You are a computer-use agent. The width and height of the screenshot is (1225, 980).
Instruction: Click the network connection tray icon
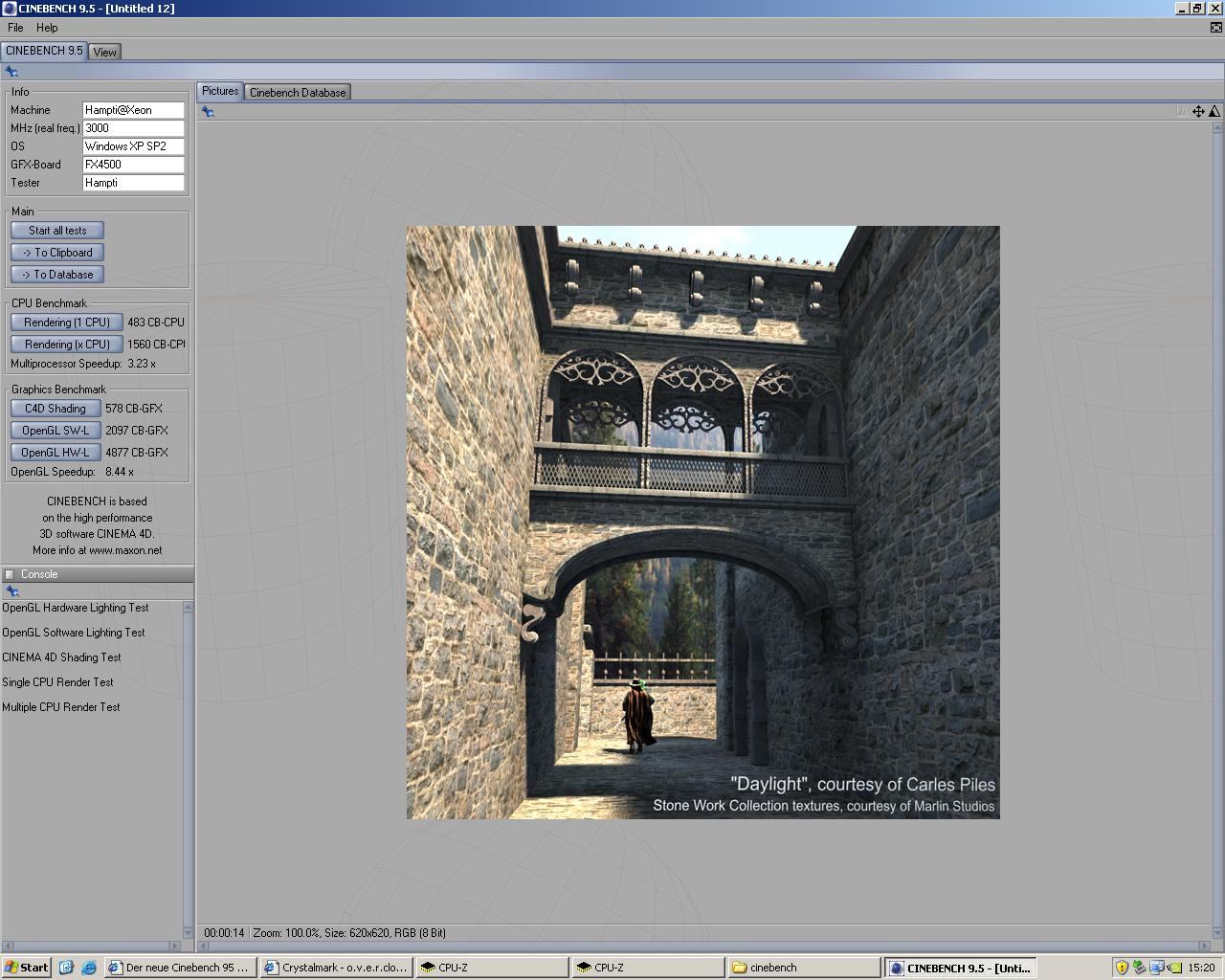tap(1156, 968)
